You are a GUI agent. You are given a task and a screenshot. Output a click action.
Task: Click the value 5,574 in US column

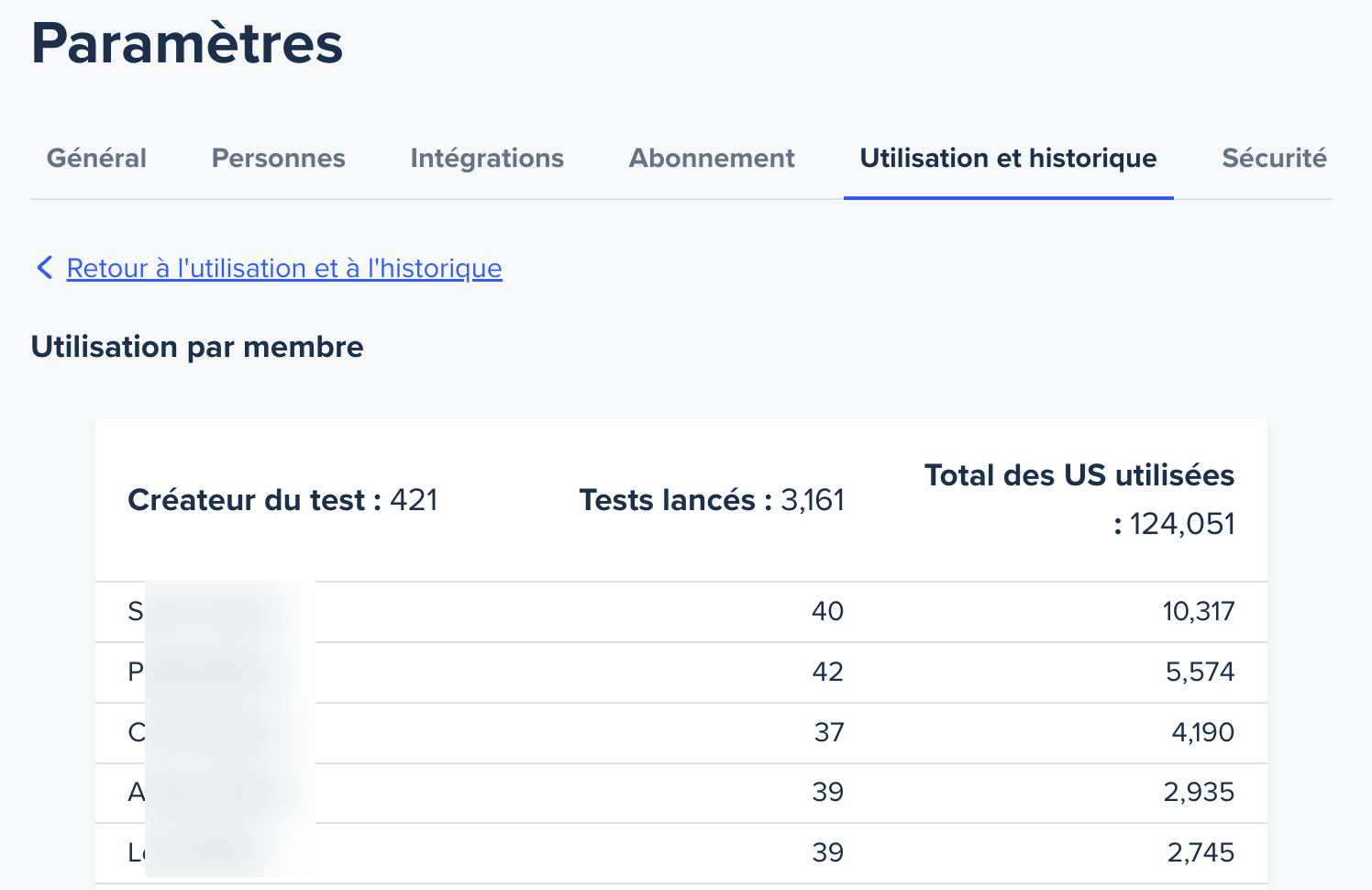click(1200, 672)
